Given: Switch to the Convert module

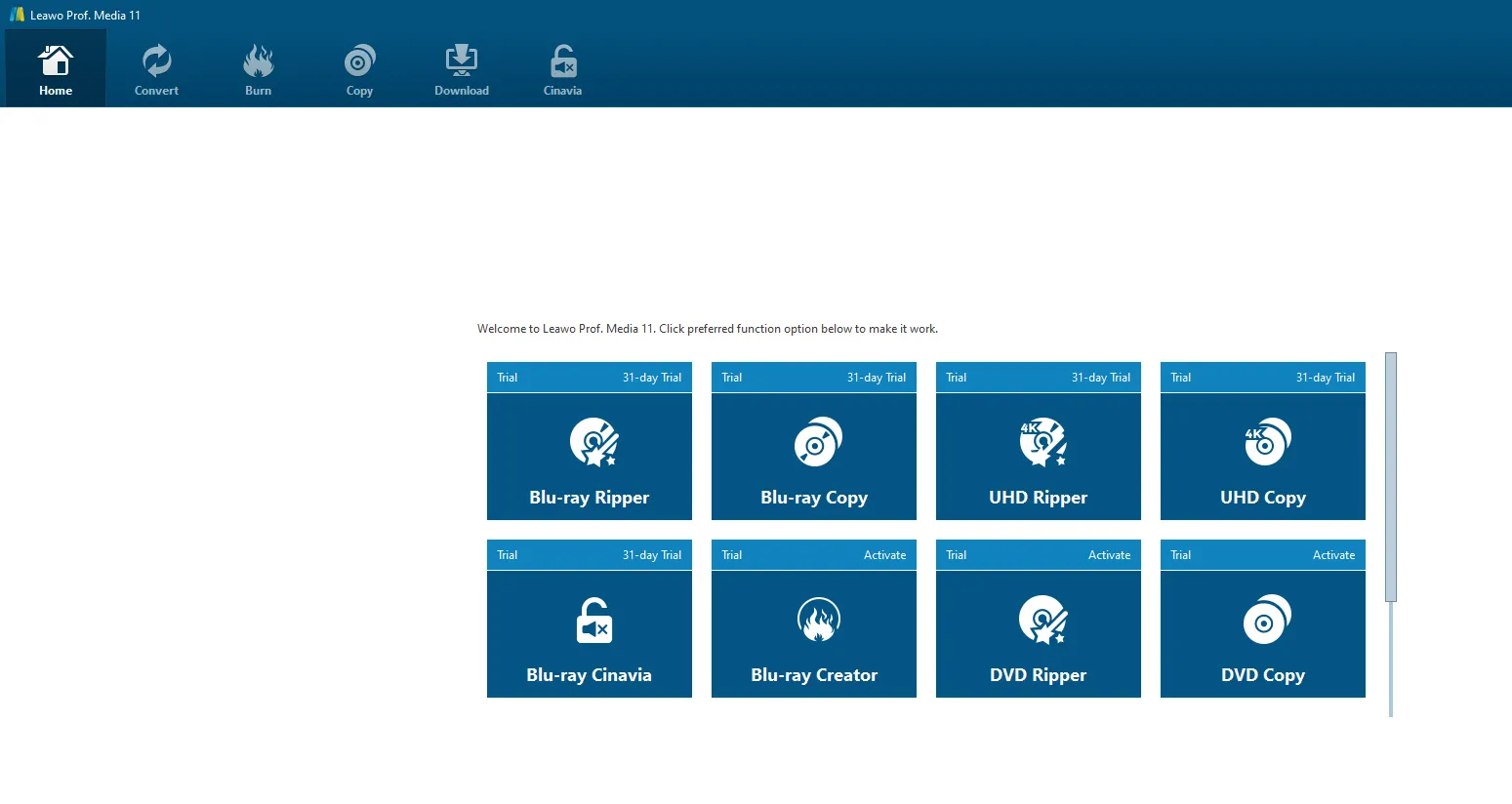Looking at the screenshot, I should pyautogui.click(x=156, y=68).
